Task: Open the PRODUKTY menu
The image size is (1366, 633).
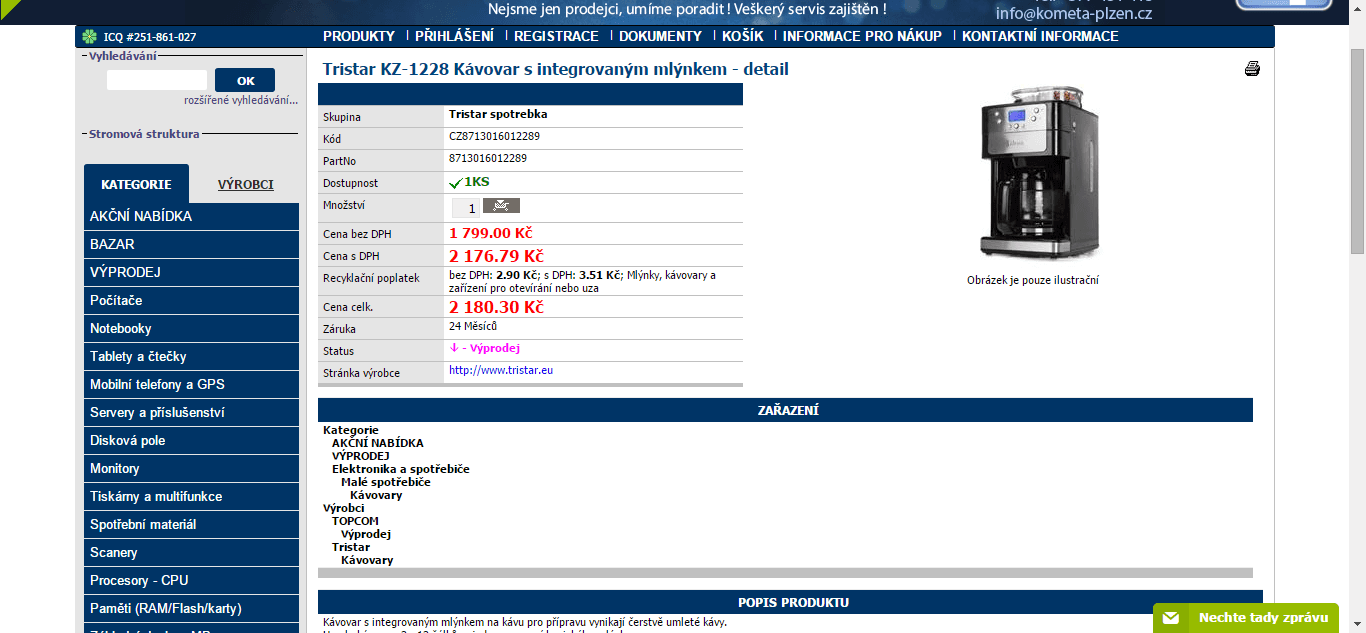Action: 359,36
